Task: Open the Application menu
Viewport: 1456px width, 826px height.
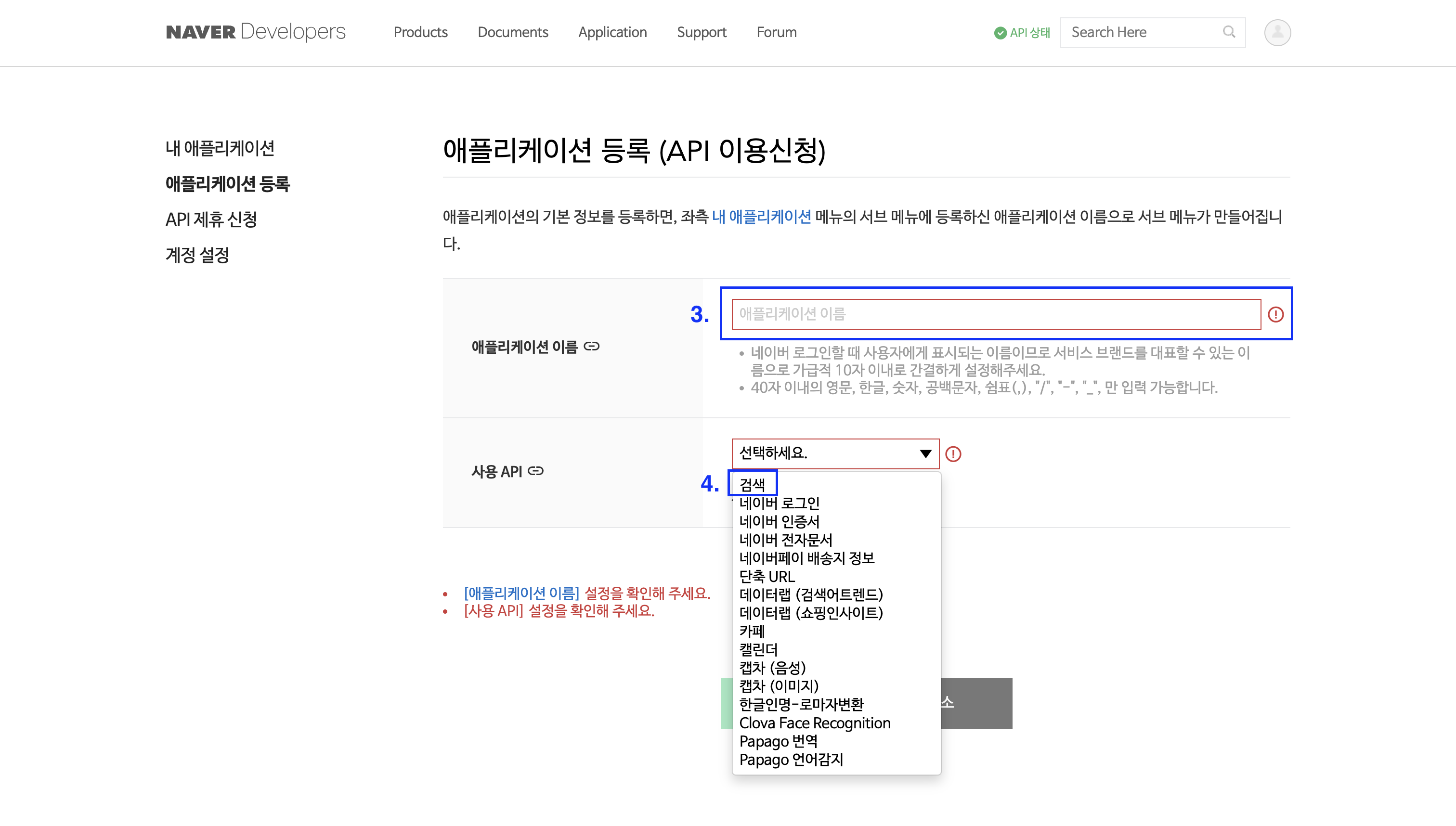Action: [x=612, y=32]
